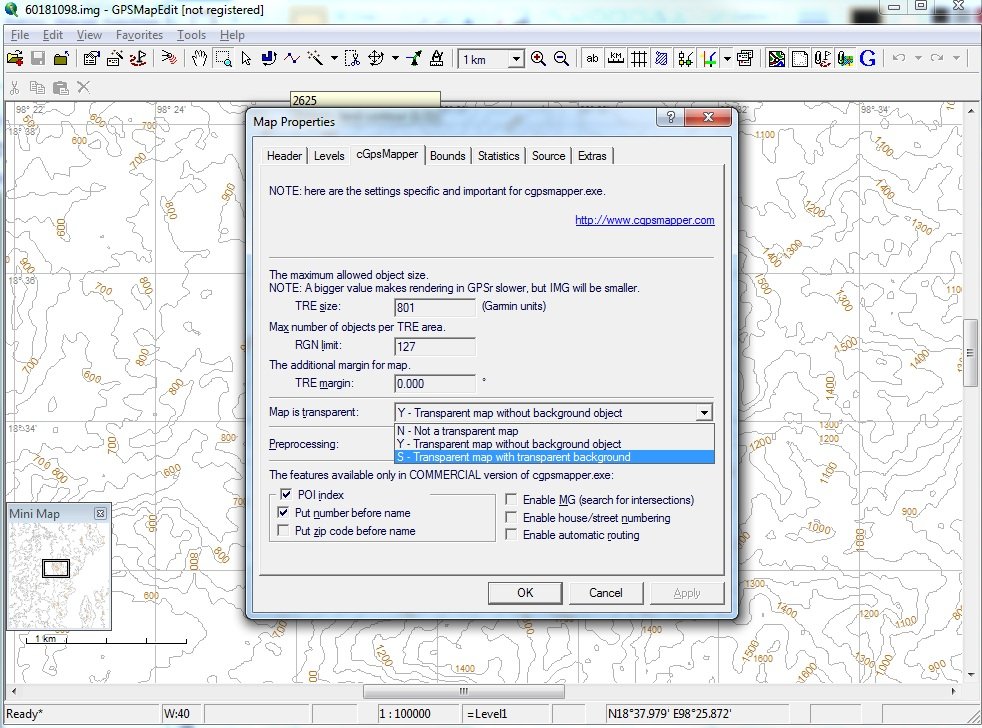Click the RGN limit input field
982x728 pixels.
click(435, 346)
